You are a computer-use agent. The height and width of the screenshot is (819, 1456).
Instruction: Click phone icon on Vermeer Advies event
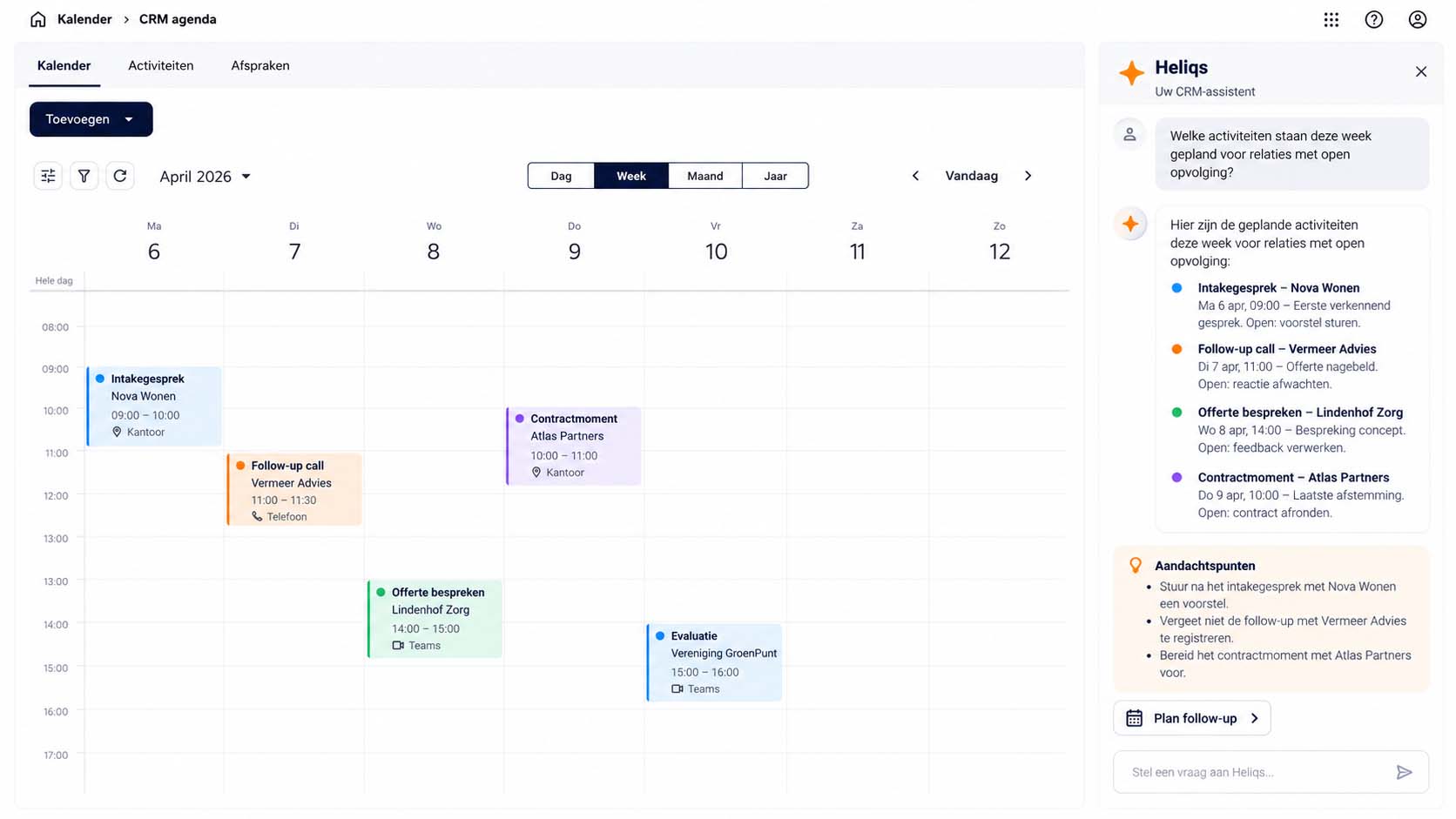point(257,517)
